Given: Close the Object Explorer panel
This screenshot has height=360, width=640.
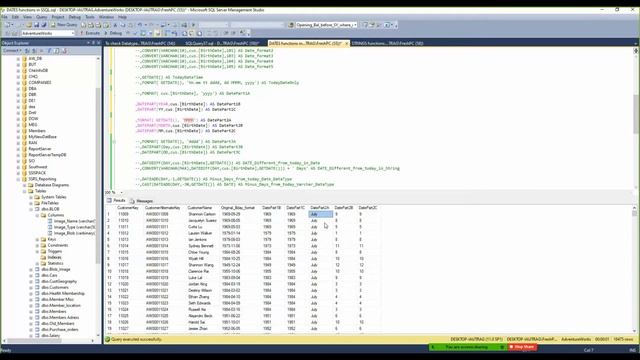Looking at the screenshot, I should click(x=98, y=43).
